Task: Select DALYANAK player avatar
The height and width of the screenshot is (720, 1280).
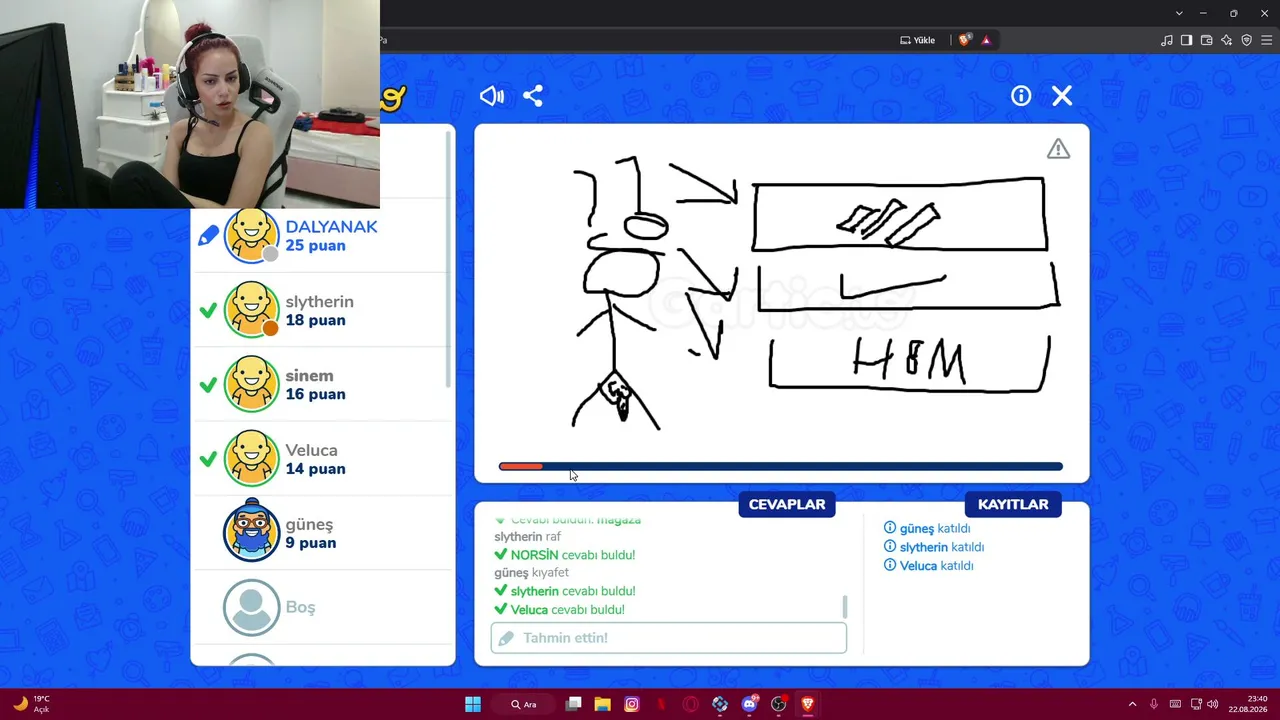Action: pos(251,236)
